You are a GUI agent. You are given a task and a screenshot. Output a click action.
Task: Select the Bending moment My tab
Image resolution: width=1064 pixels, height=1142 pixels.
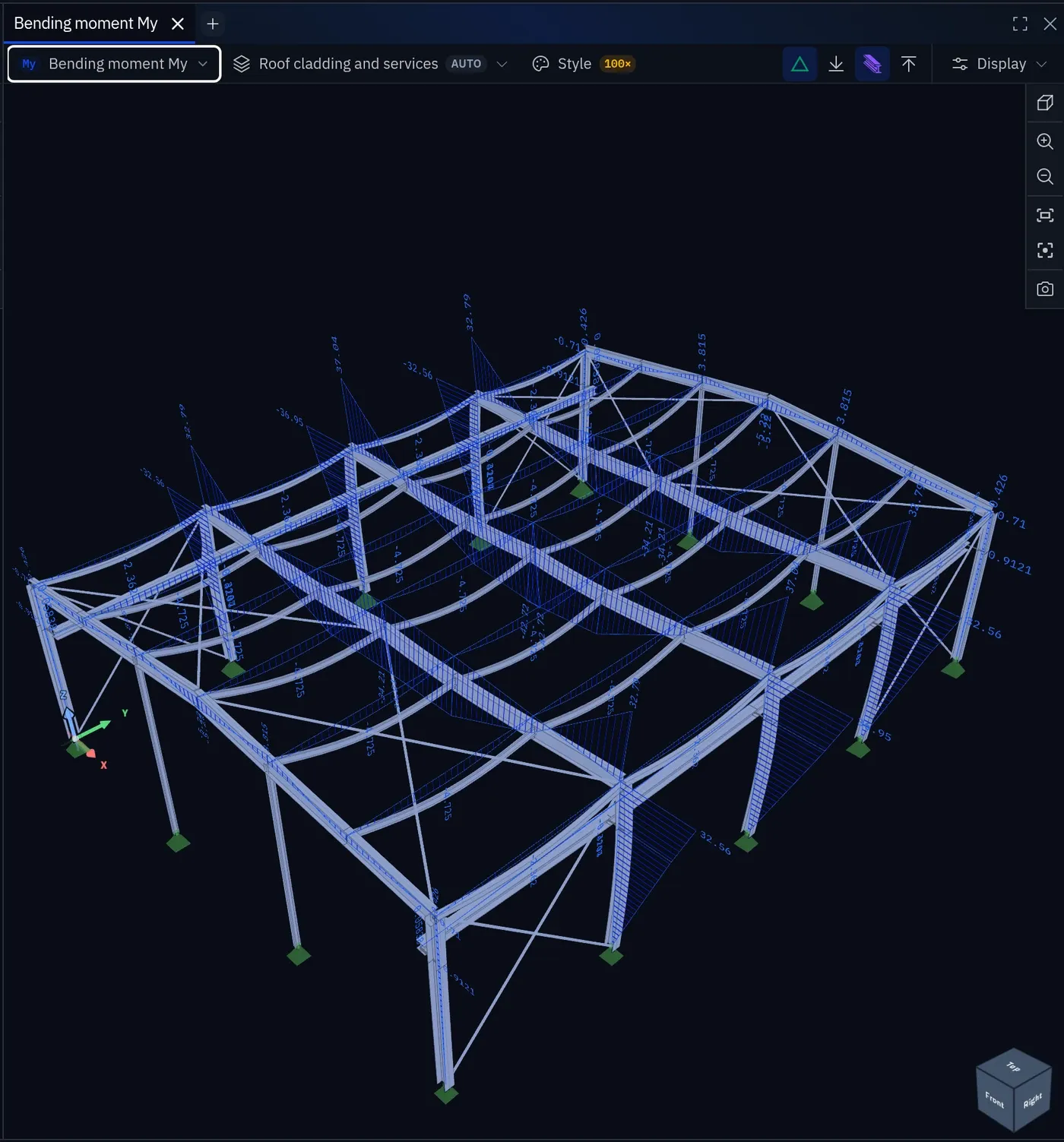[x=85, y=24]
